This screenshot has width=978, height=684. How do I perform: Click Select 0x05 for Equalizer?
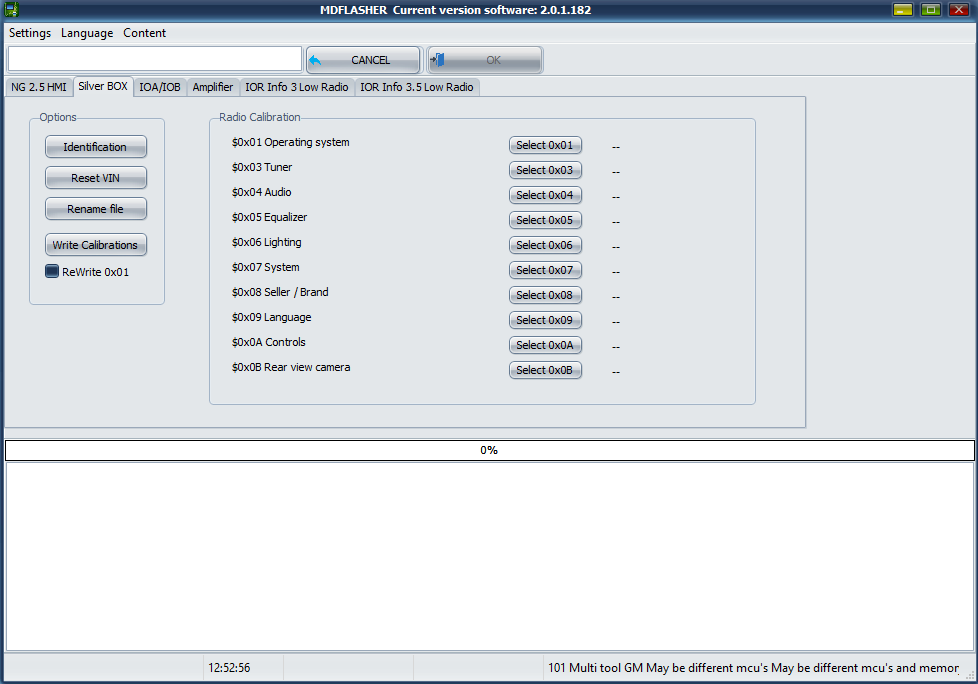coord(545,220)
